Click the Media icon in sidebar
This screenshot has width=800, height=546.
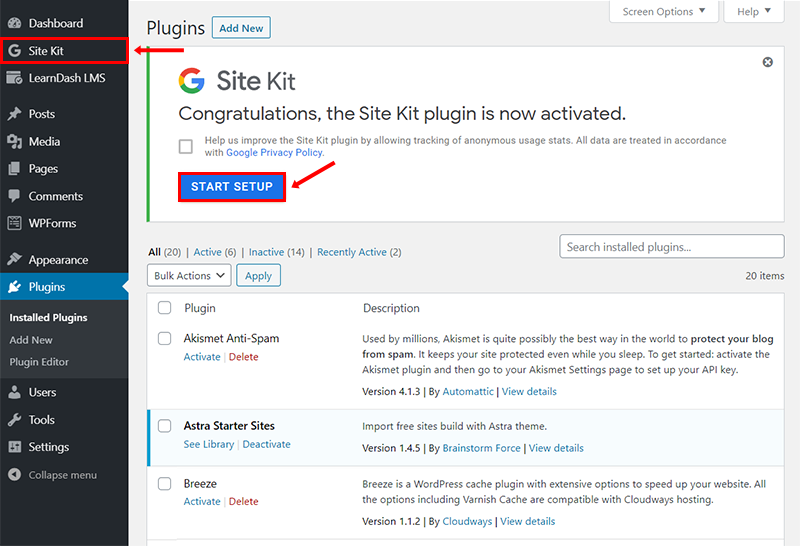point(14,142)
